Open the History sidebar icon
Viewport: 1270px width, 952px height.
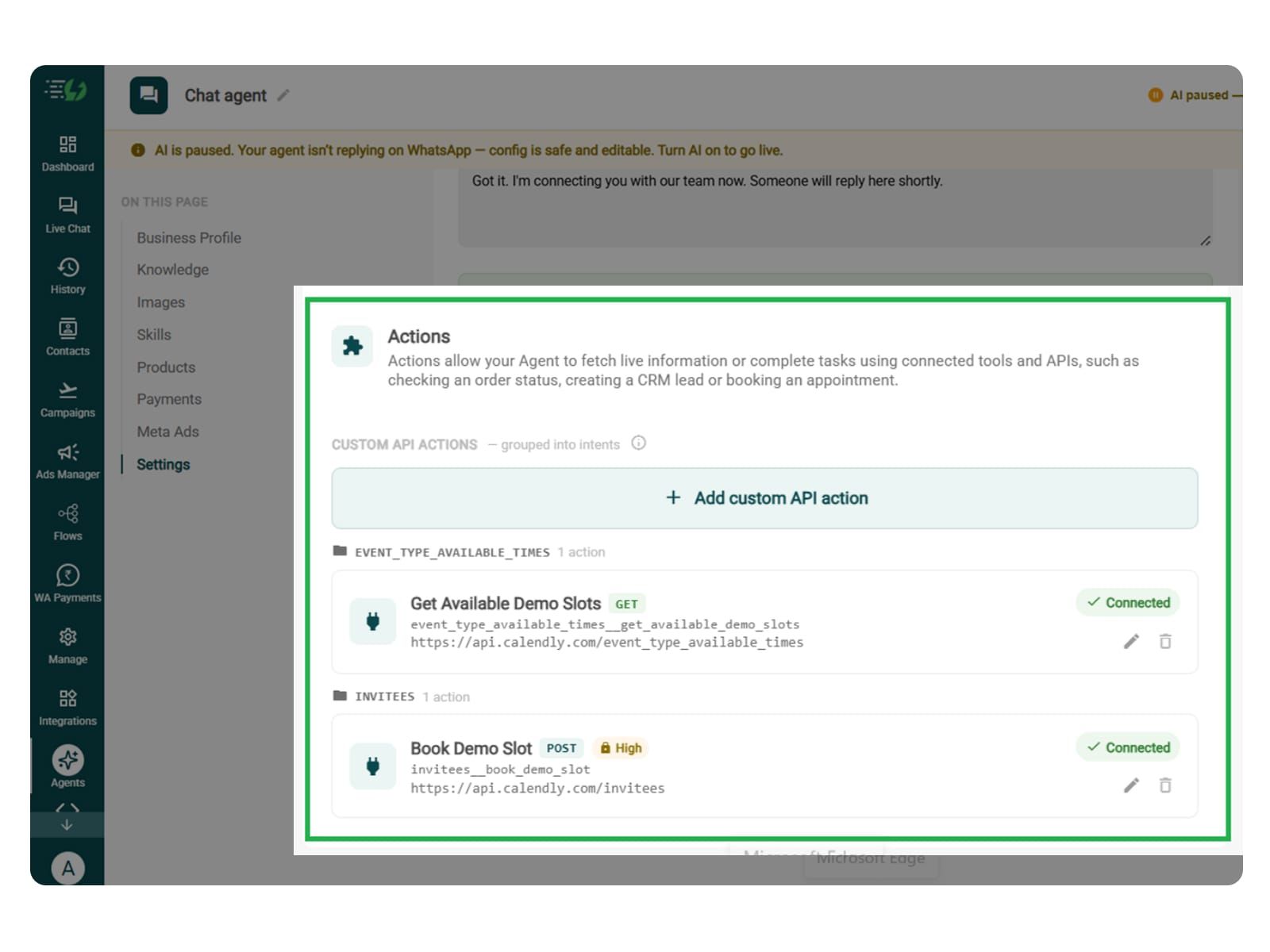[67, 276]
